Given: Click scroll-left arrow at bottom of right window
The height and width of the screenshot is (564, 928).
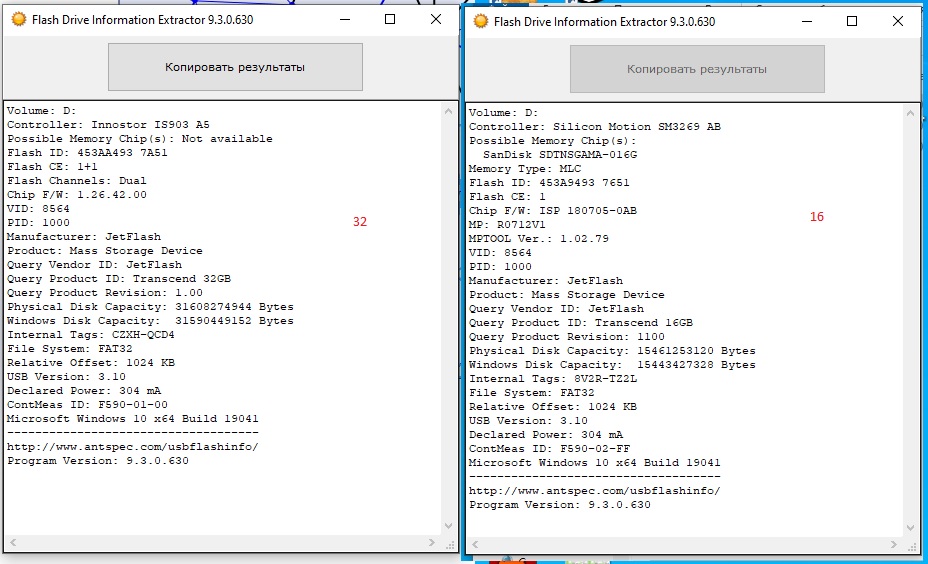Looking at the screenshot, I should tap(475, 544).
